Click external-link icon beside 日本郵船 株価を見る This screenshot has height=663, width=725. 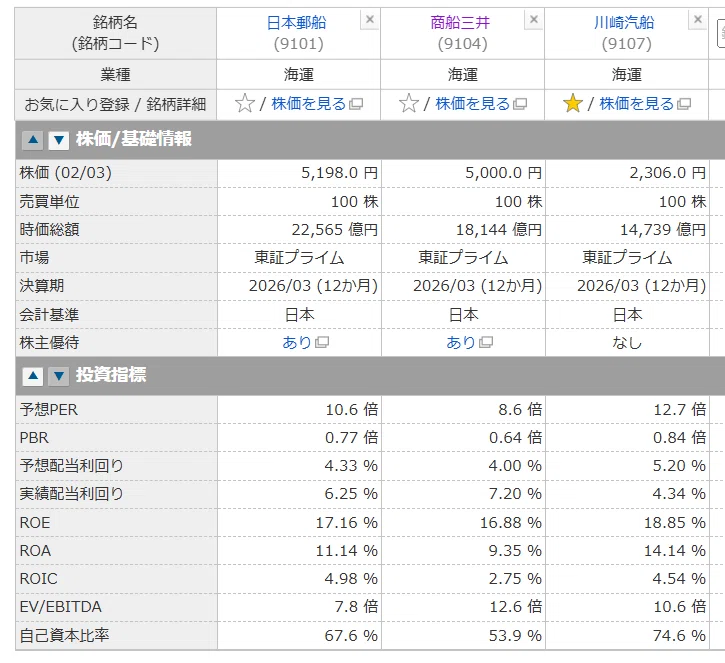(x=356, y=104)
